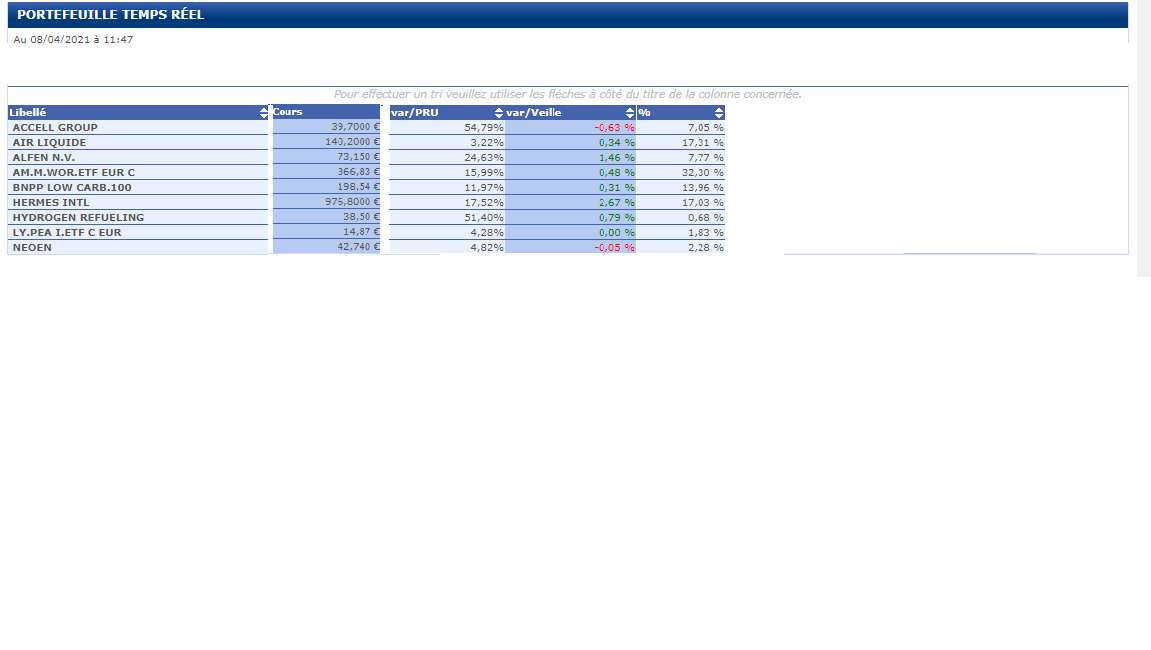1151x650 pixels.
Task: Click the date Au 08/04/2021 à 11:47
Action: click(x=73, y=40)
